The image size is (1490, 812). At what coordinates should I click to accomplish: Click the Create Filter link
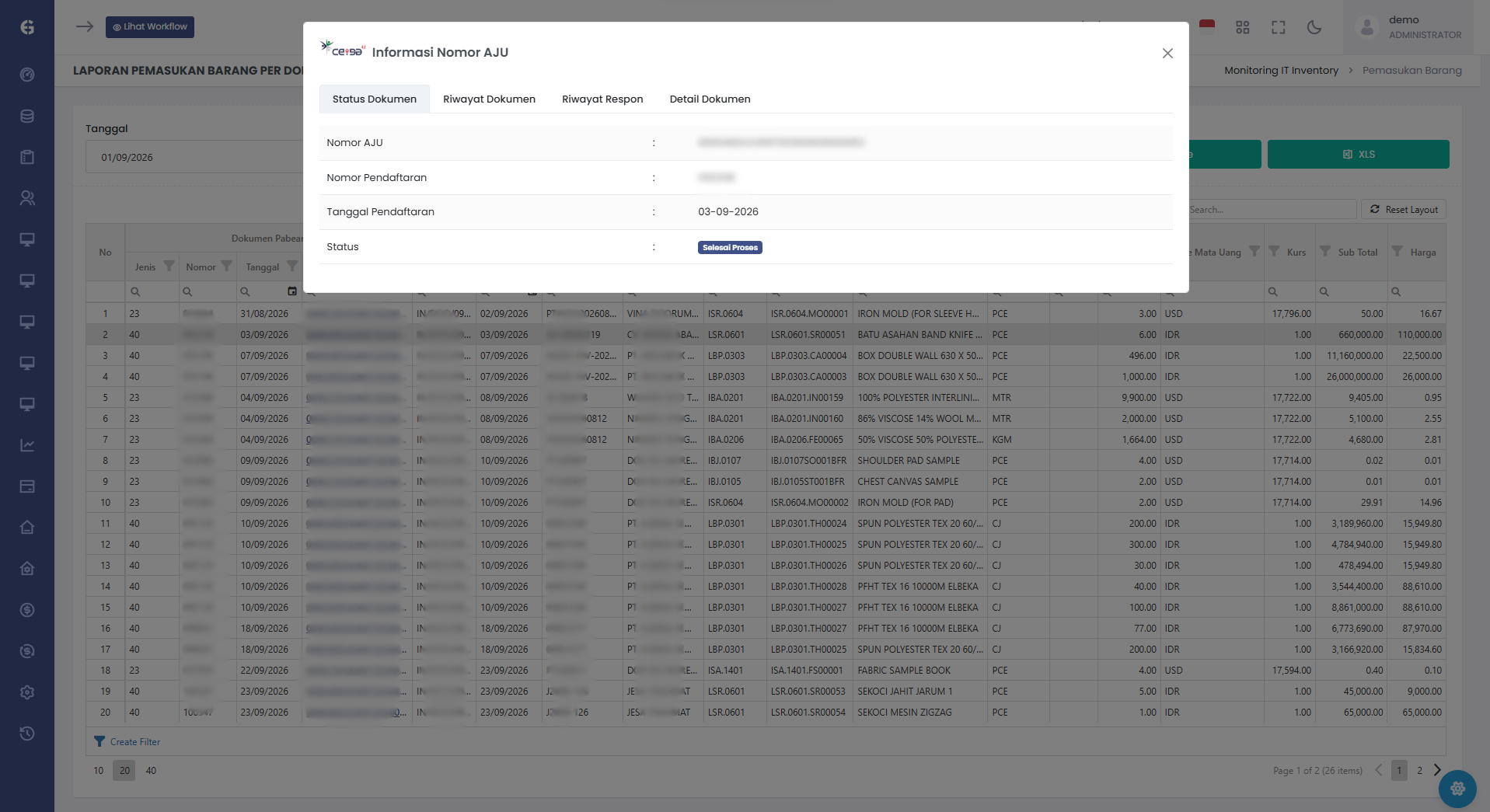[x=135, y=742]
